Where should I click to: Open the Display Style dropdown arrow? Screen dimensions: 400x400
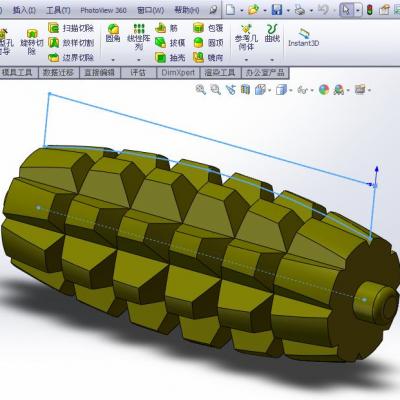291,90
